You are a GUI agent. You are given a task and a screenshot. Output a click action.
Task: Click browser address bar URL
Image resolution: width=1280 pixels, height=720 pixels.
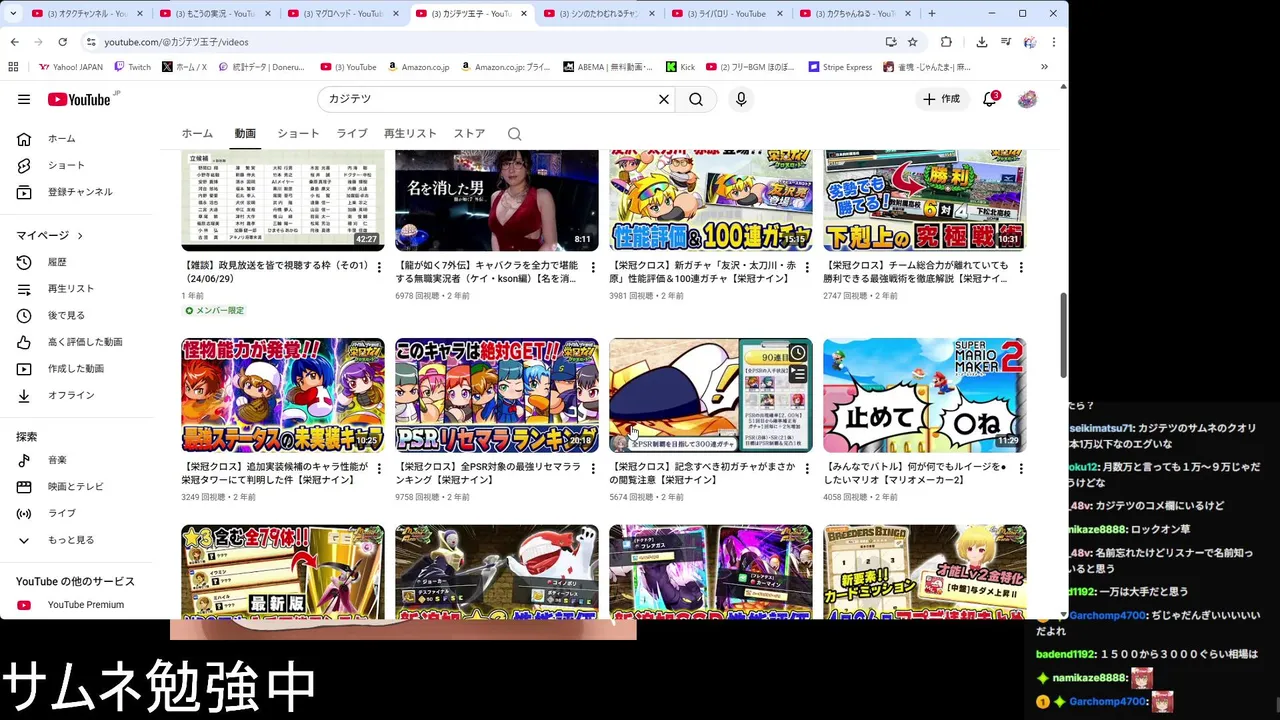pyautogui.click(x=176, y=42)
